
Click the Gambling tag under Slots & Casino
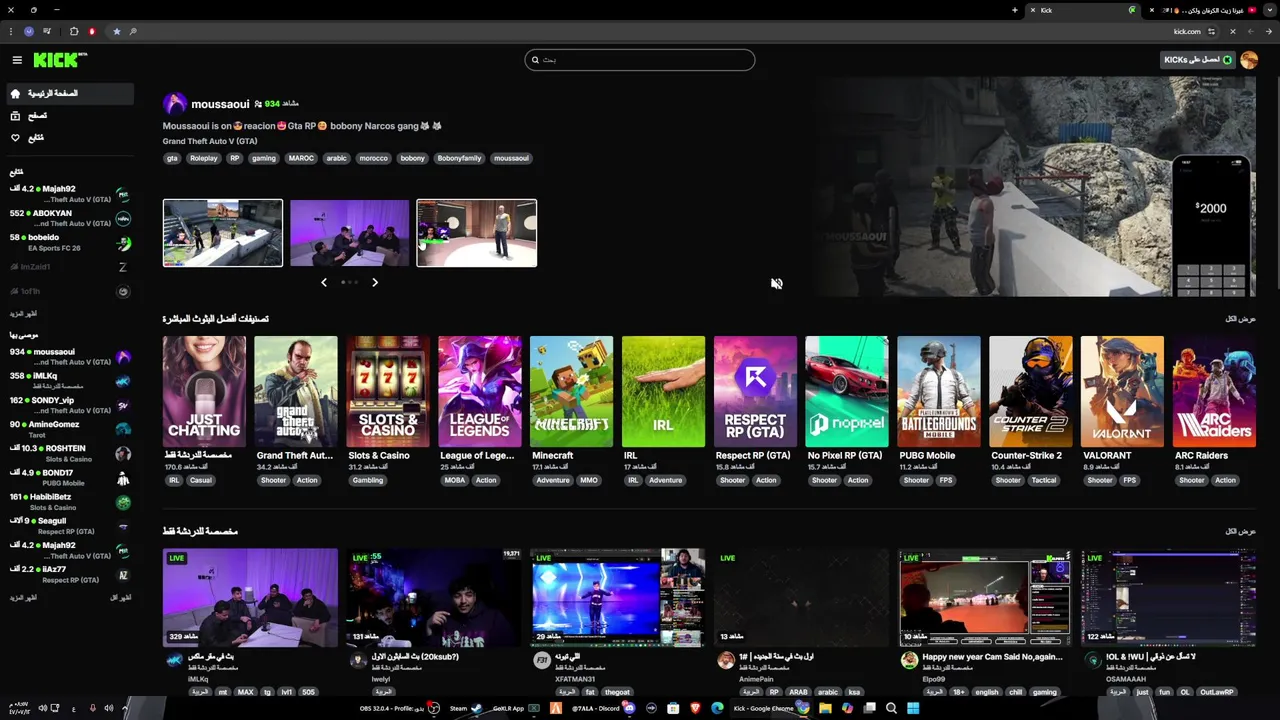click(368, 480)
